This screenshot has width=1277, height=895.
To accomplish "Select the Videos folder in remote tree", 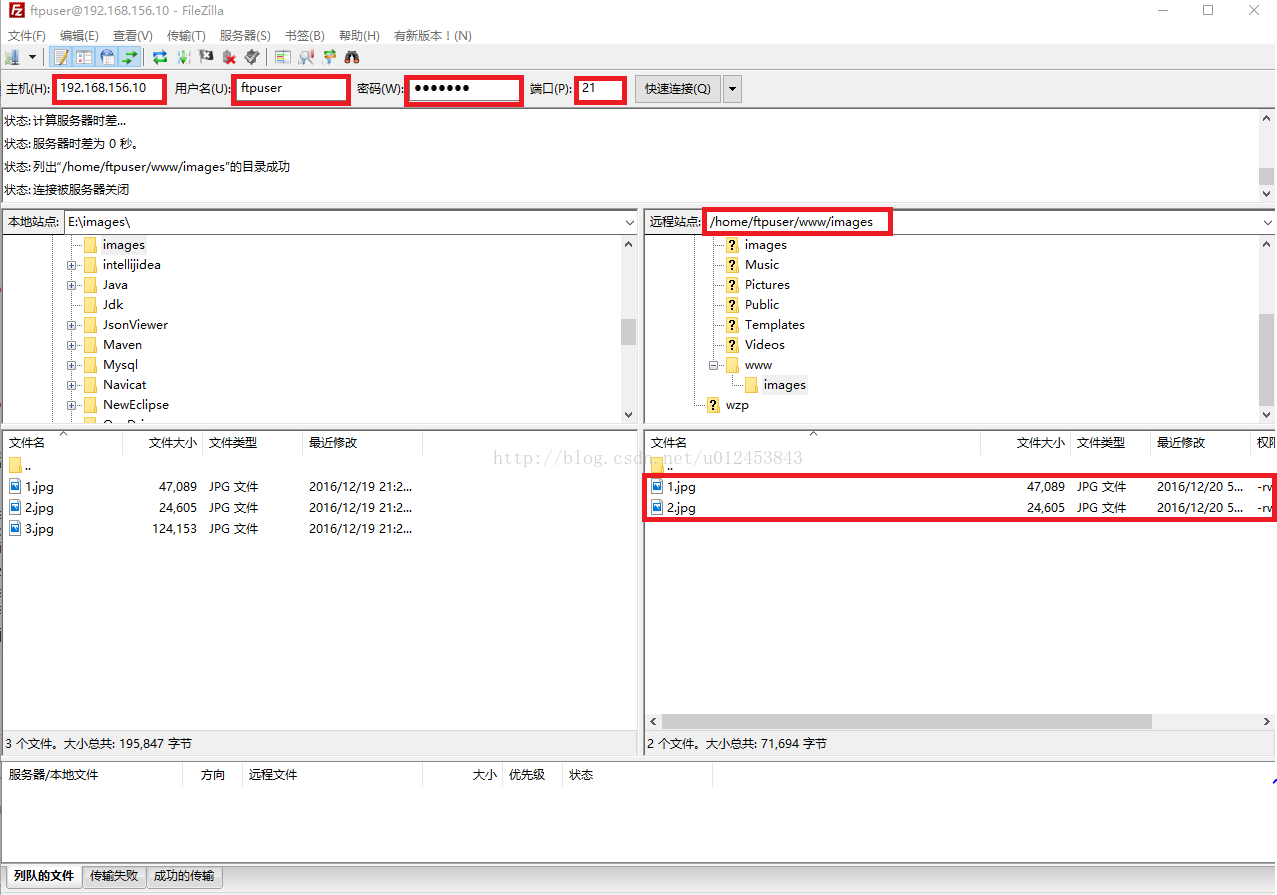I will point(765,345).
